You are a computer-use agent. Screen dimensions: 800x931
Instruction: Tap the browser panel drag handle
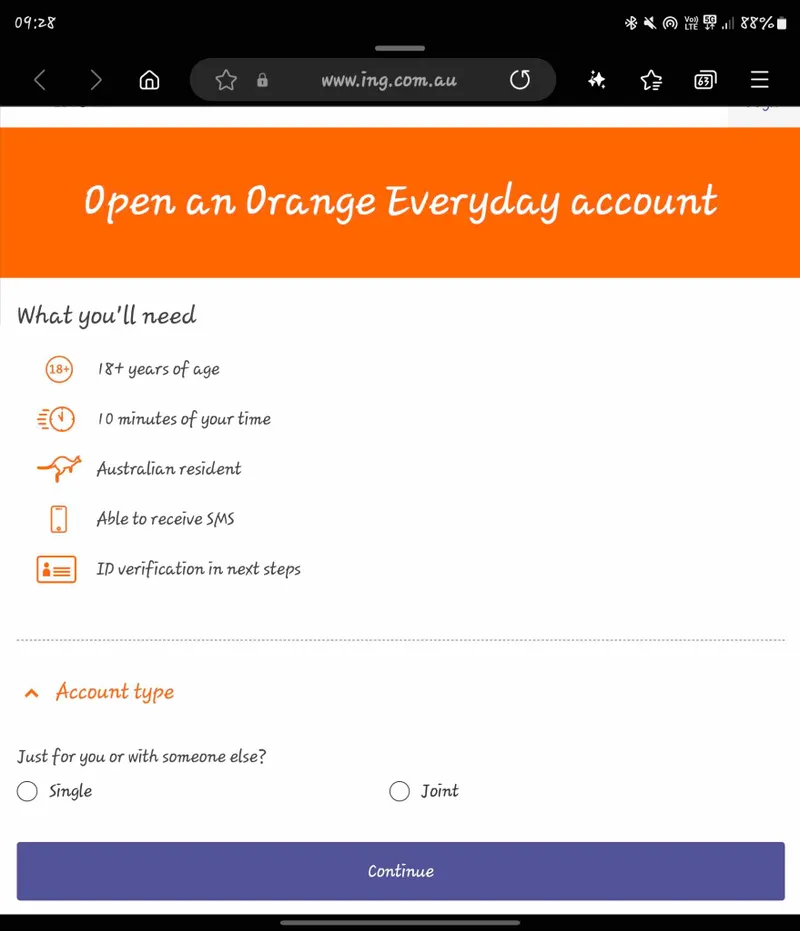click(400, 48)
